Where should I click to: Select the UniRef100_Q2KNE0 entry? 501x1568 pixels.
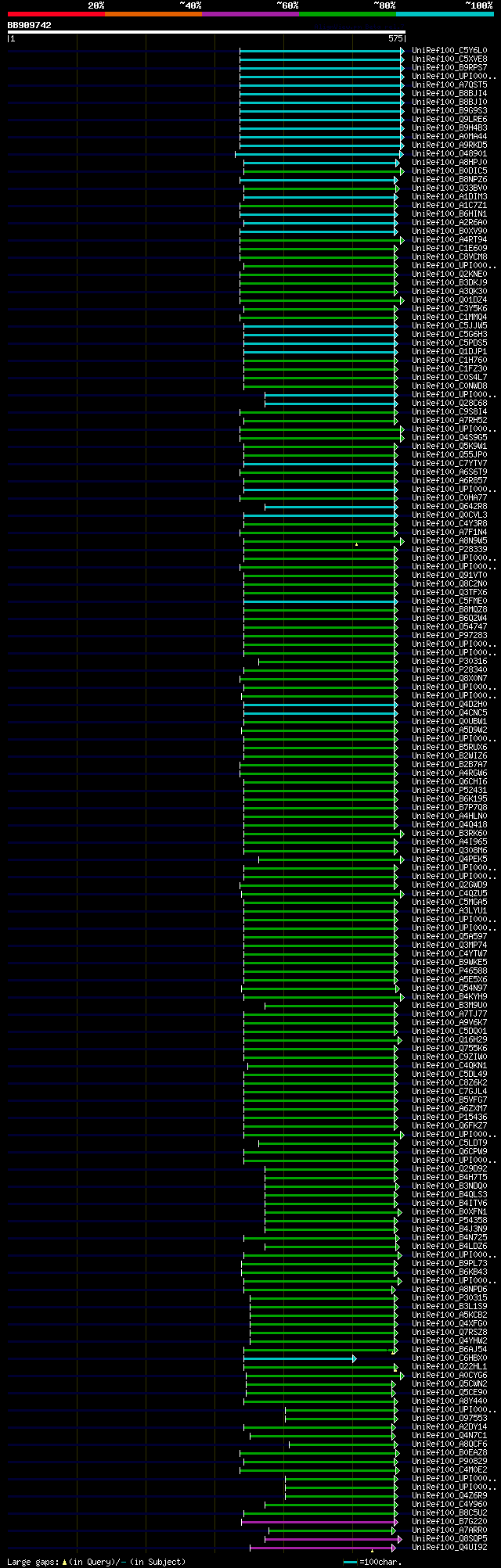449,274
